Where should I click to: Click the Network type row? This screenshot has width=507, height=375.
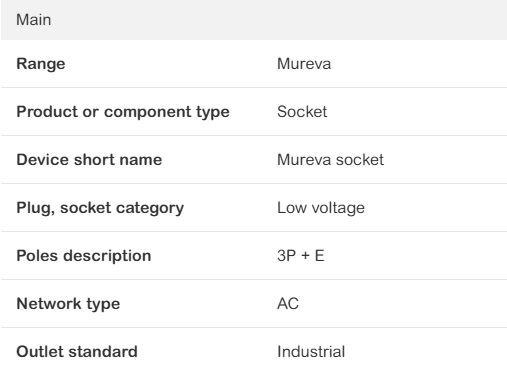pos(254,304)
